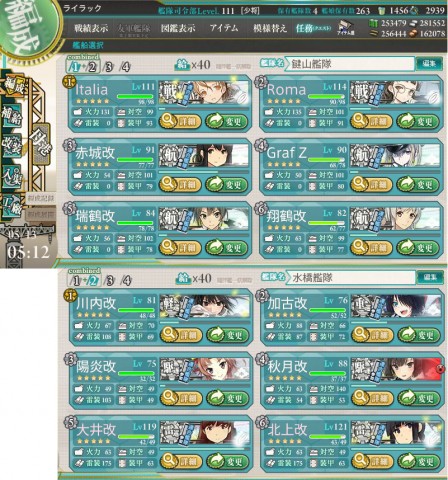Click the fleet name field 鍵山艦隊

tap(351, 64)
